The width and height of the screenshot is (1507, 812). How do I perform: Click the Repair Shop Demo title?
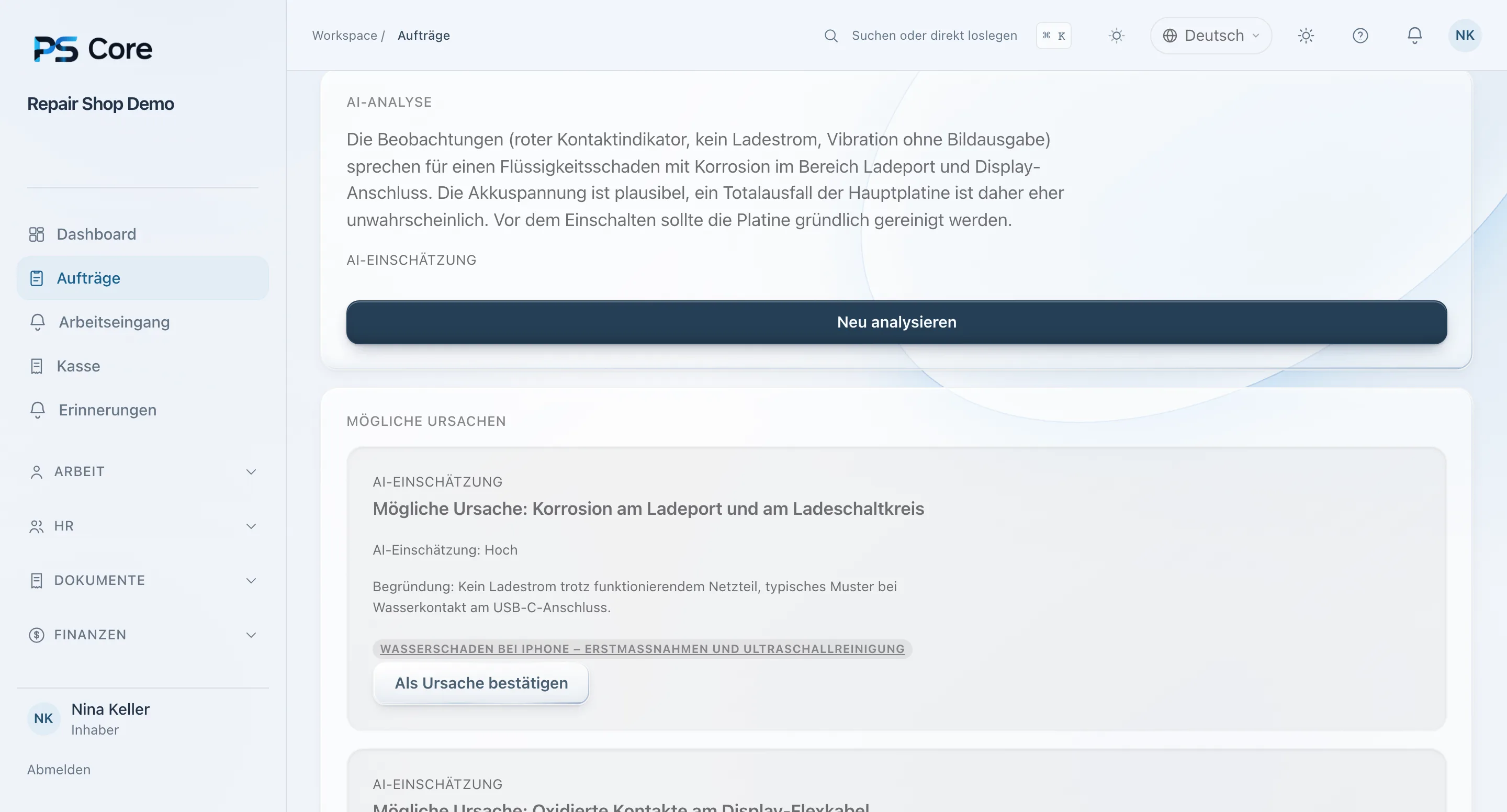(100, 104)
